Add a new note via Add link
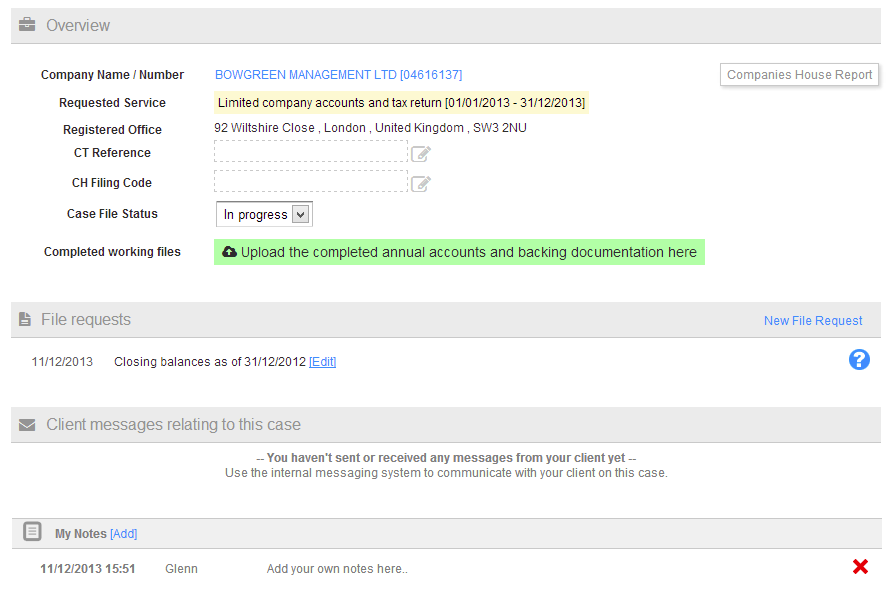This screenshot has height=589, width=892. pos(123,534)
